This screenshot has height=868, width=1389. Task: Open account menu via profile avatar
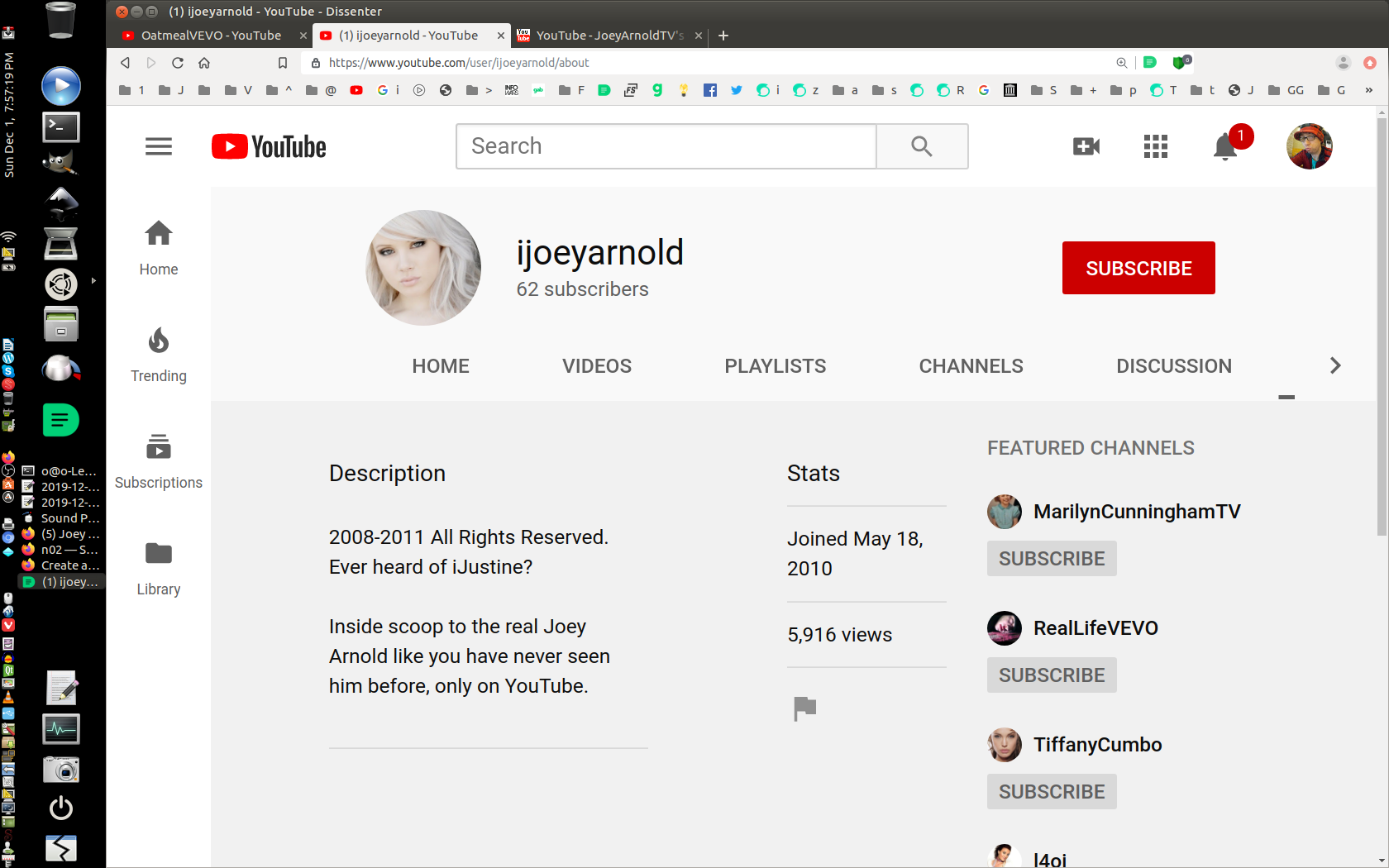click(x=1309, y=146)
